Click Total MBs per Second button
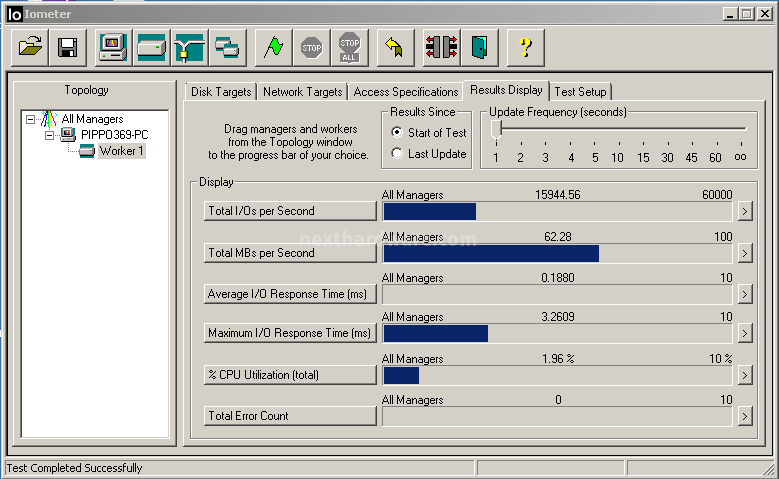 tap(290, 253)
